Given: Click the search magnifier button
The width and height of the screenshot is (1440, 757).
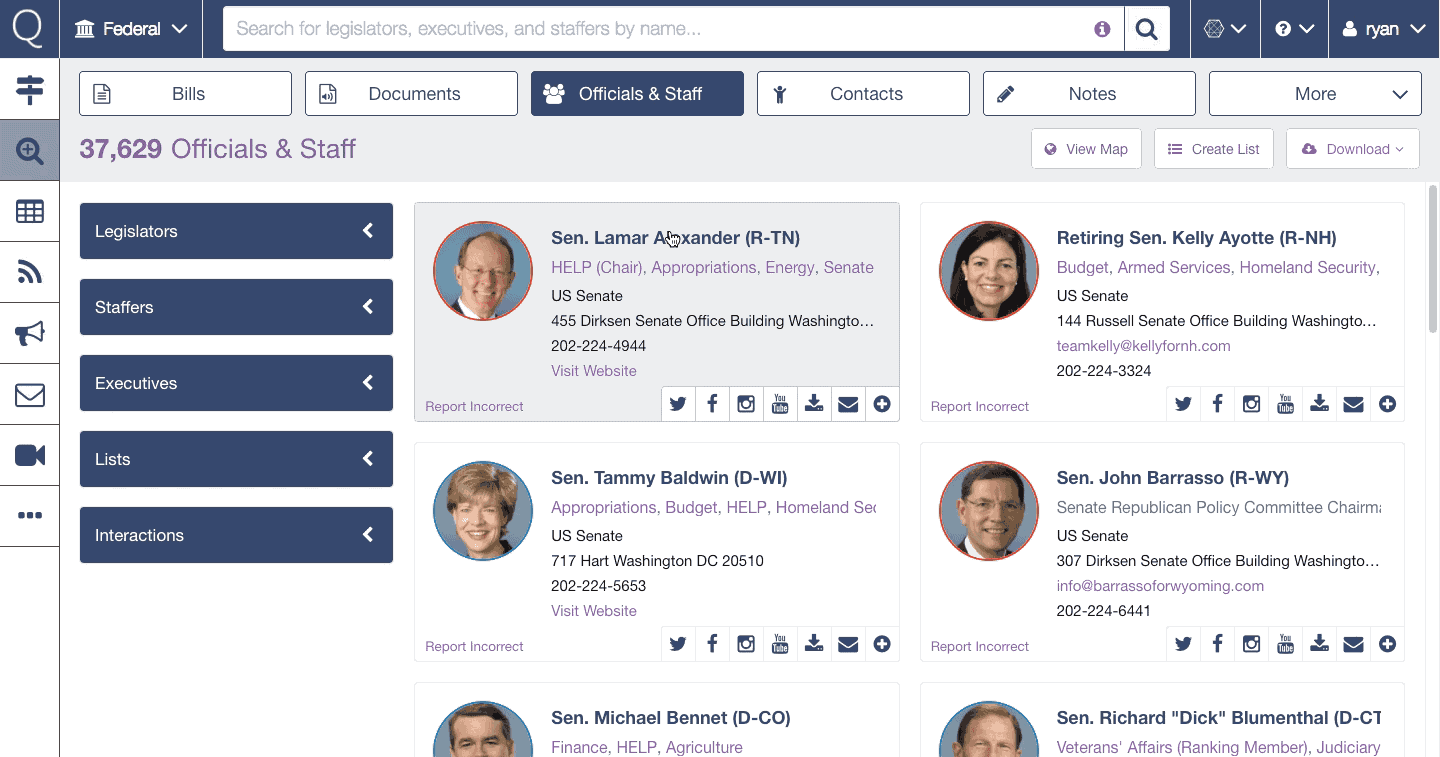Looking at the screenshot, I should 1147,29.
